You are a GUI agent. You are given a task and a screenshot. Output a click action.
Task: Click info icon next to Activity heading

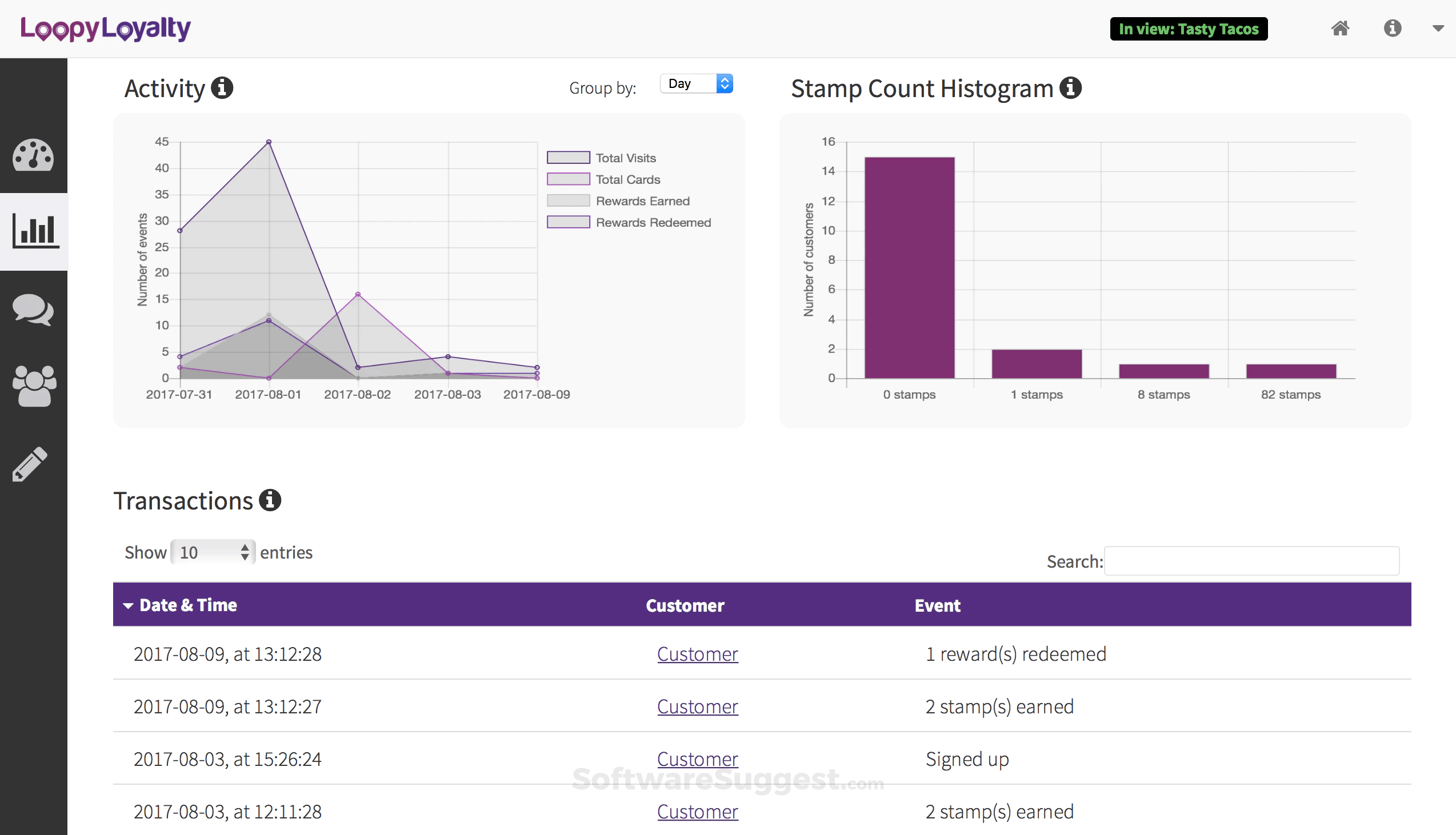pyautogui.click(x=222, y=89)
